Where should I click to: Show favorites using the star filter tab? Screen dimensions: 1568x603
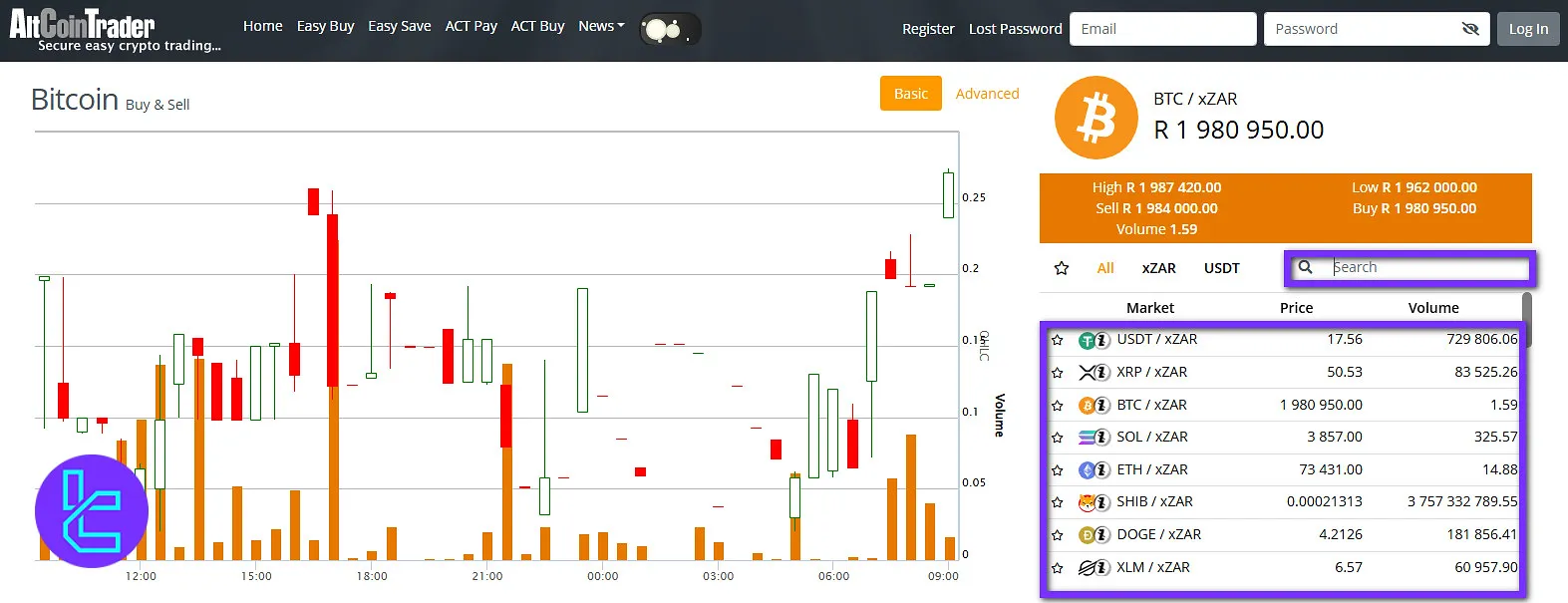(x=1062, y=268)
